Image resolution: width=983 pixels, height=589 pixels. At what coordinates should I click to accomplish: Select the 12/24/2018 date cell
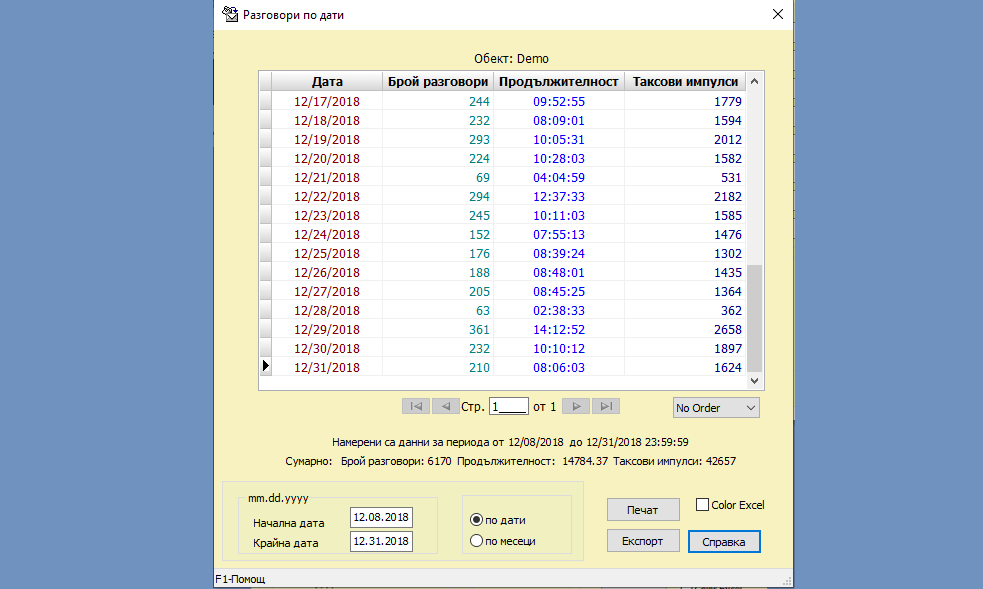[327, 234]
